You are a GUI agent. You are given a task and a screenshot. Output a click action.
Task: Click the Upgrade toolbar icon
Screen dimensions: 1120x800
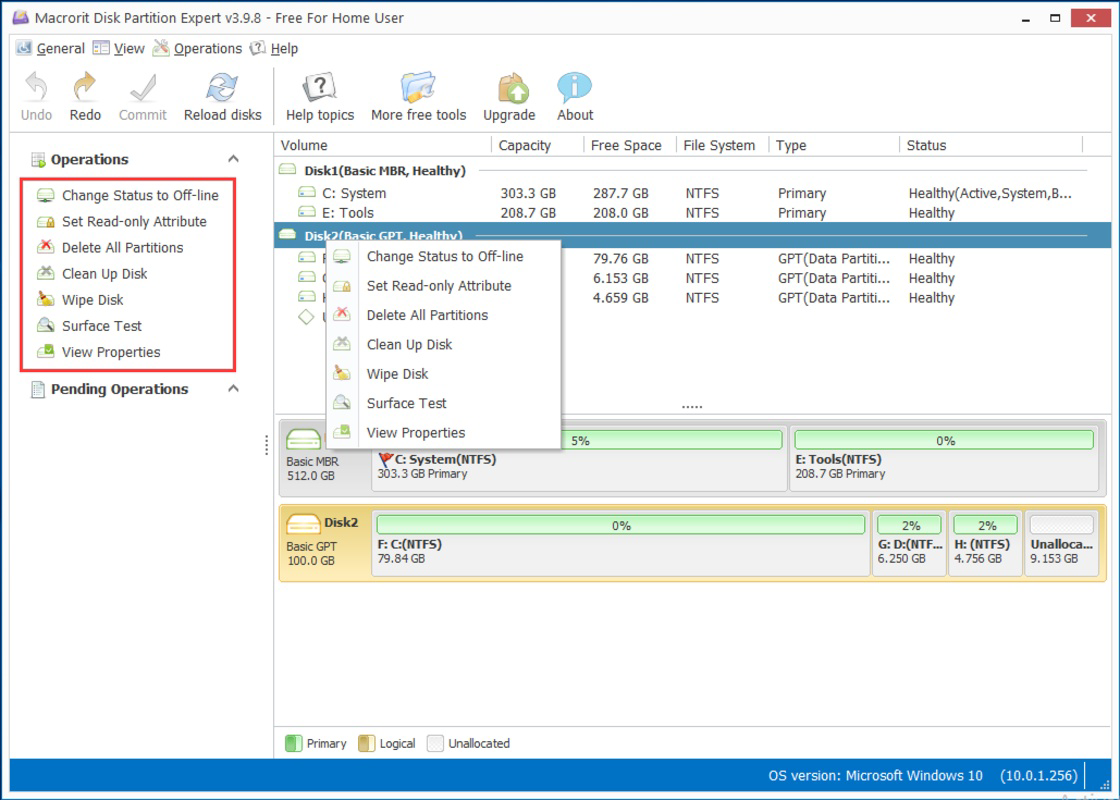[x=509, y=88]
